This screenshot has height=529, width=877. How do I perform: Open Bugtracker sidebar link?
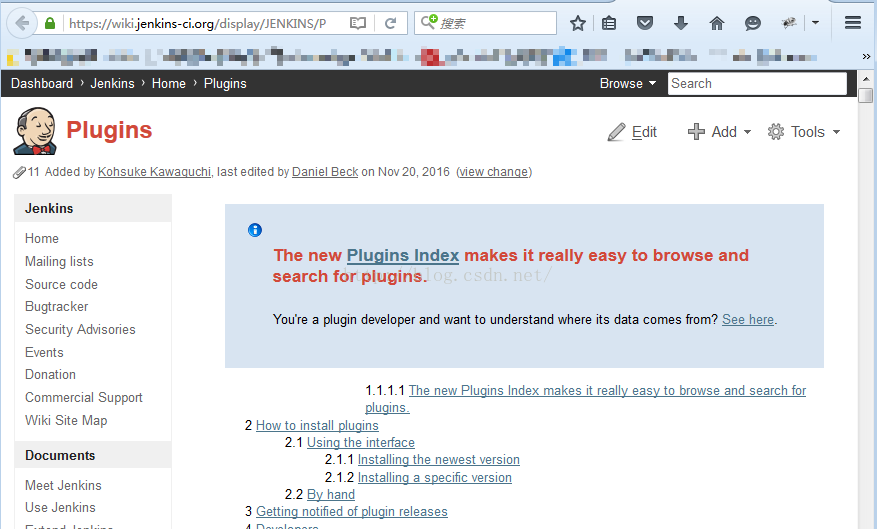(x=56, y=306)
